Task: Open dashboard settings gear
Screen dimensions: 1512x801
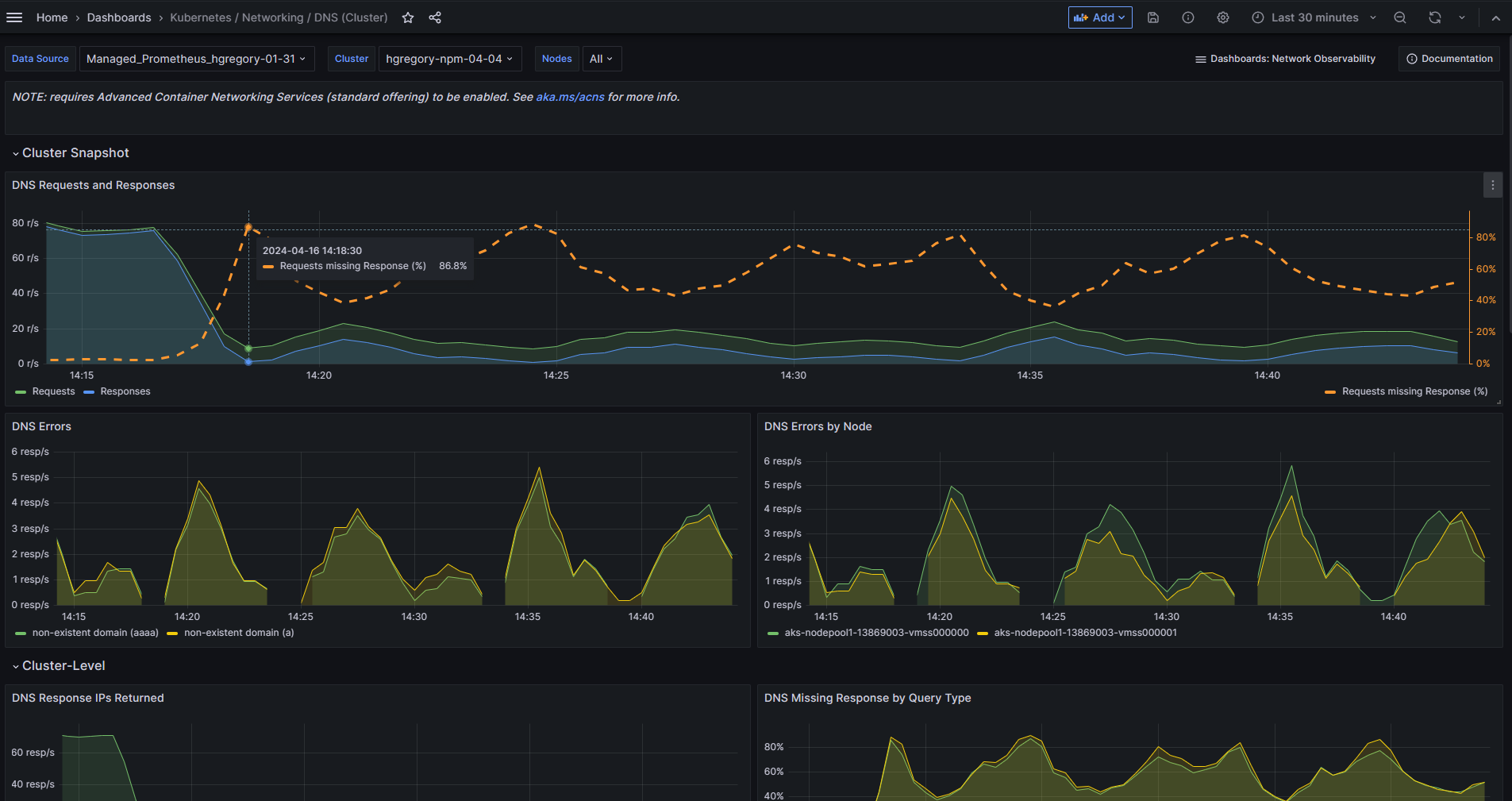Action: click(1223, 17)
